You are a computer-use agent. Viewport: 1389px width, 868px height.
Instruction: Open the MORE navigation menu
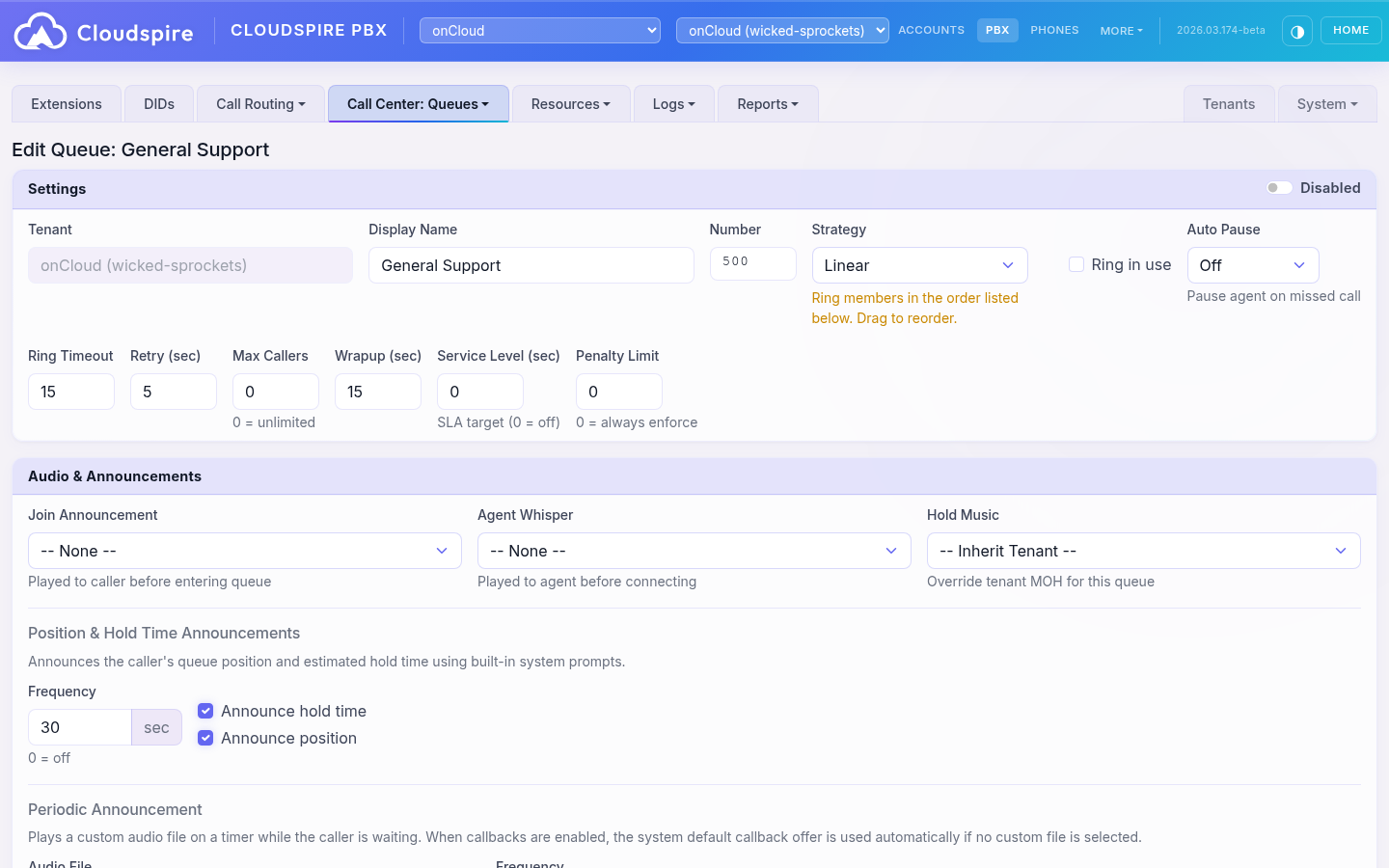pos(1121,31)
